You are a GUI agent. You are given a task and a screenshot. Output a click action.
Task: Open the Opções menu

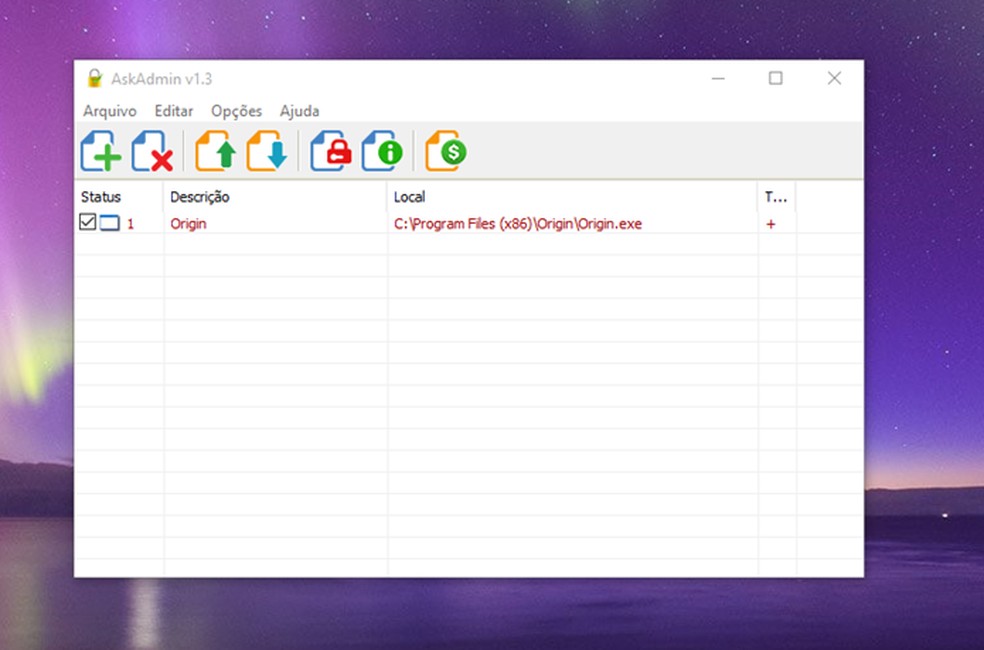237,111
